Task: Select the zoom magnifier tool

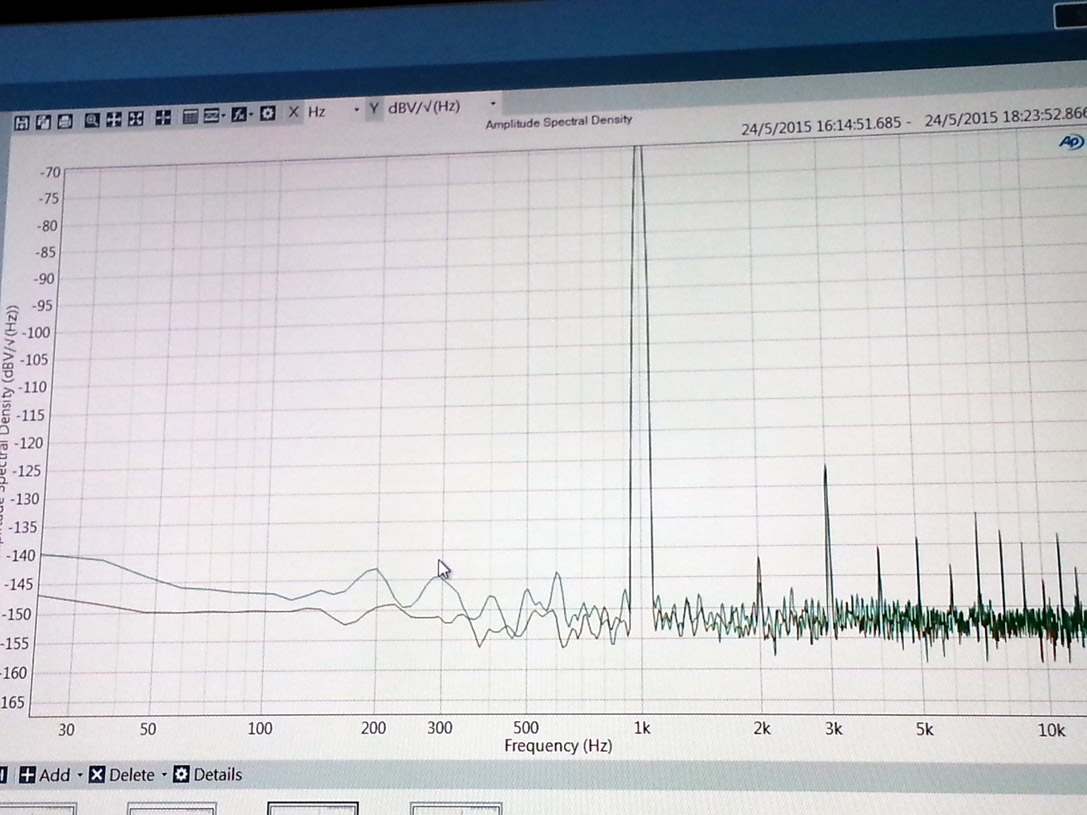Action: [x=92, y=120]
